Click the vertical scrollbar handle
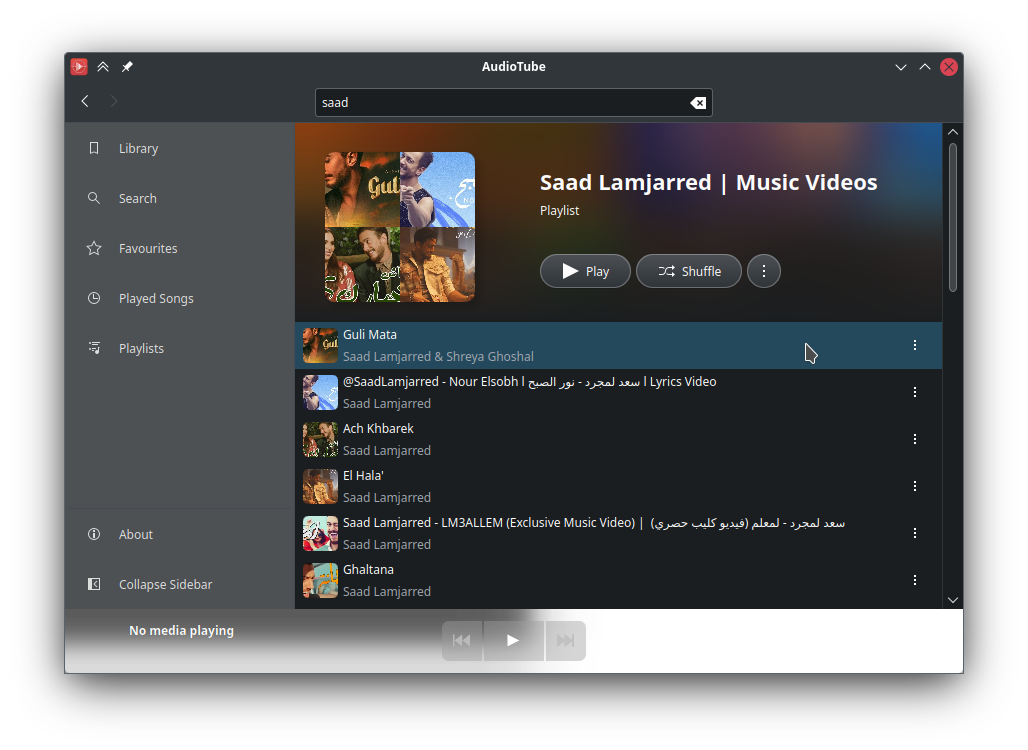1028x750 pixels. coord(953,217)
